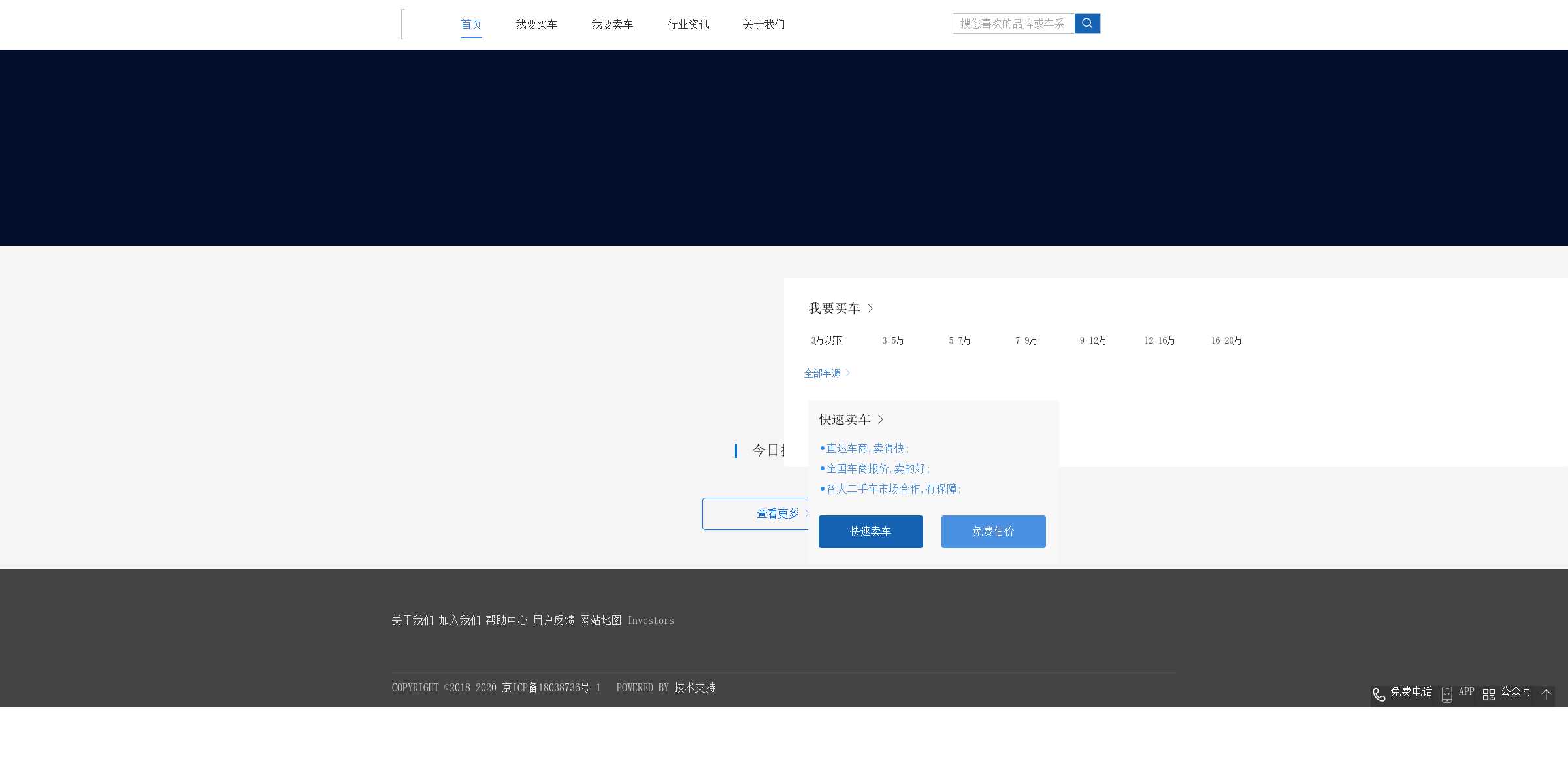This screenshot has width=1568, height=784.
Task: Click the dark blue 快速卖车 button
Action: 870,531
